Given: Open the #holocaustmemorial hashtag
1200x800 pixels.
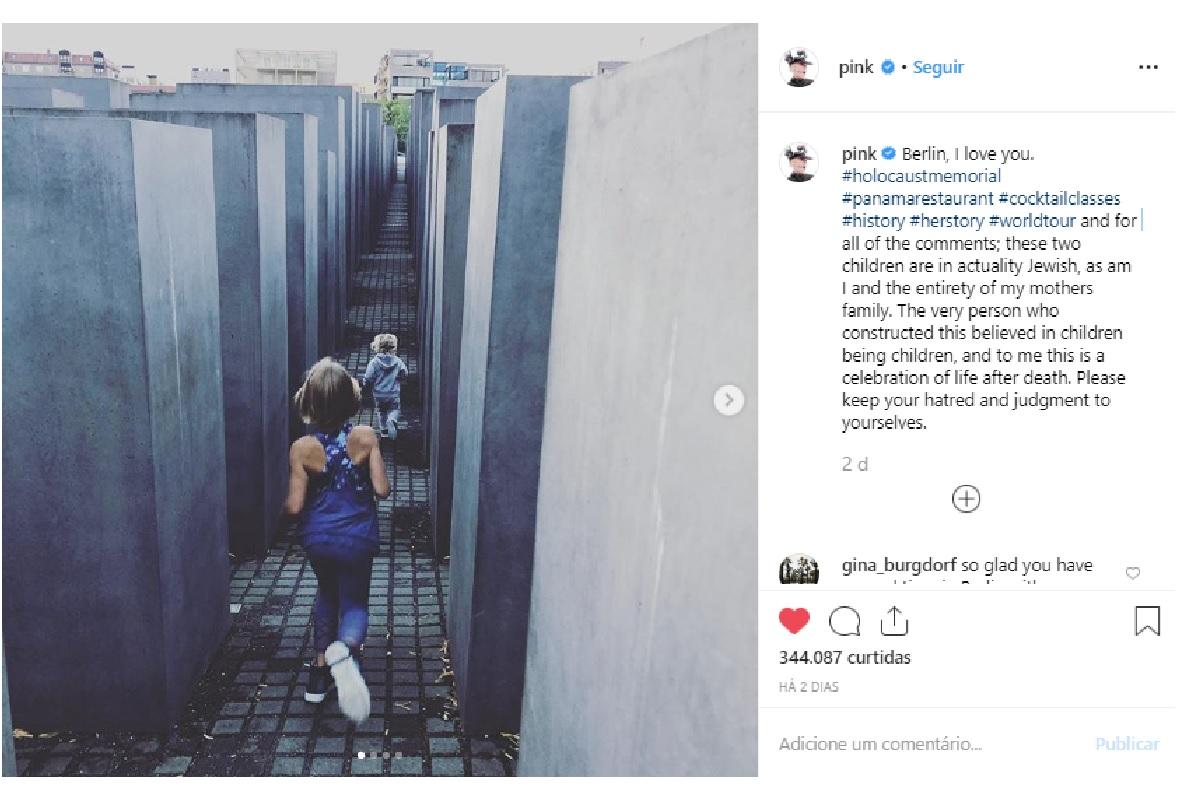Looking at the screenshot, I should coord(921,176).
